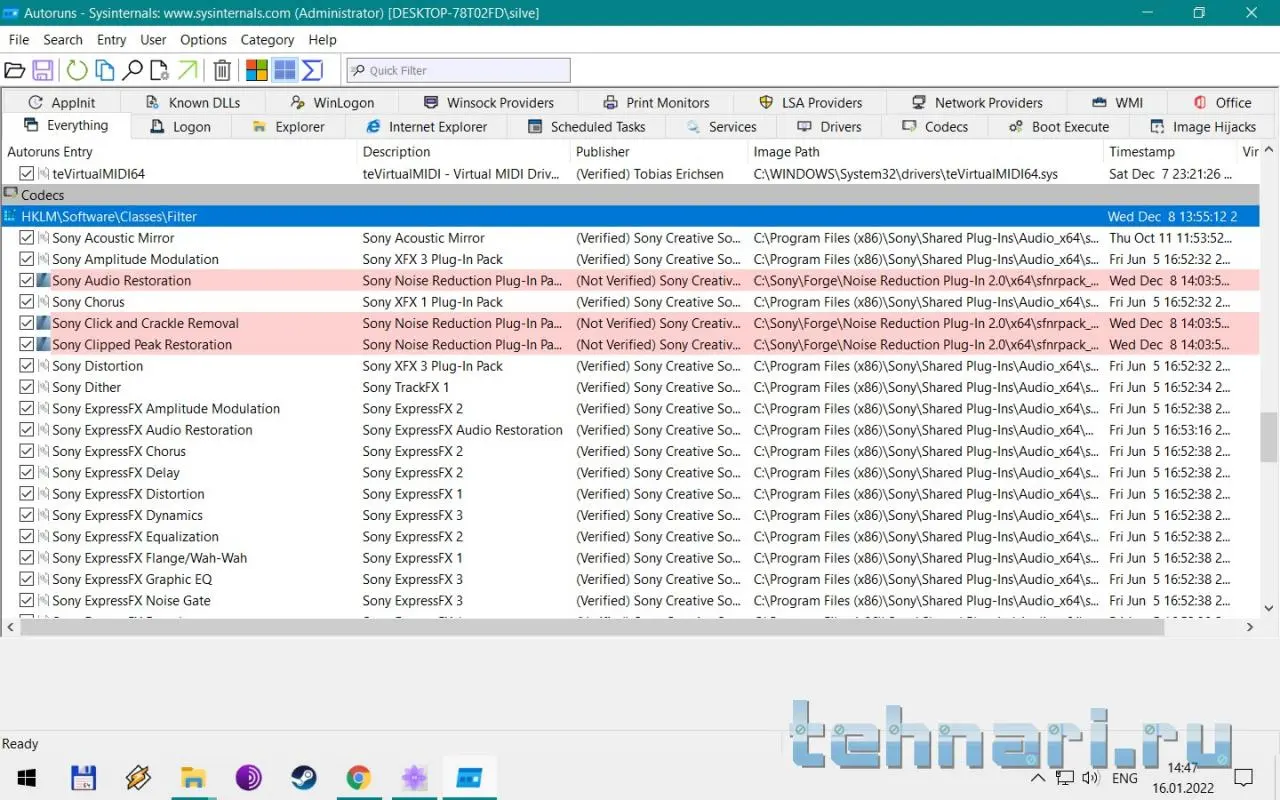The width and height of the screenshot is (1280, 800).
Task: Launch Steam from the taskbar
Action: [x=304, y=777]
